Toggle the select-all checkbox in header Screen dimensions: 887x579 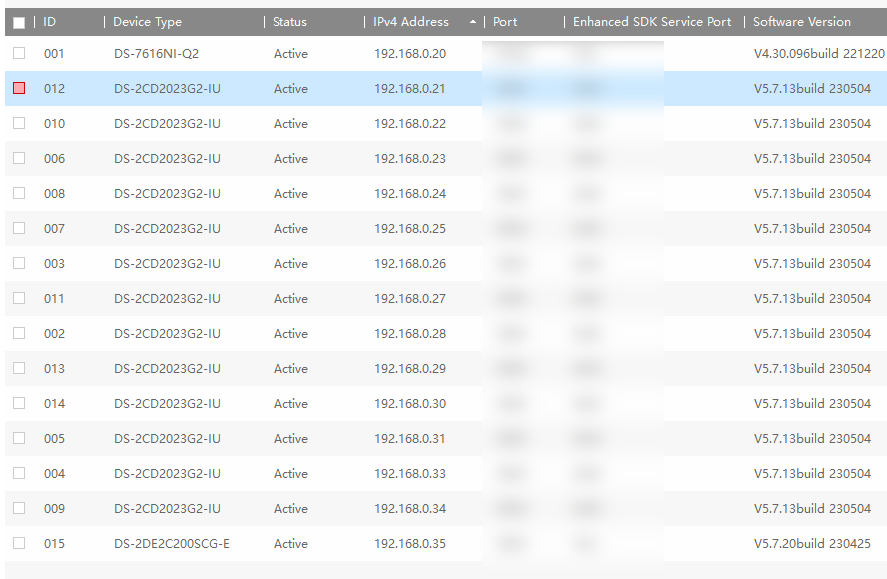tap(19, 22)
